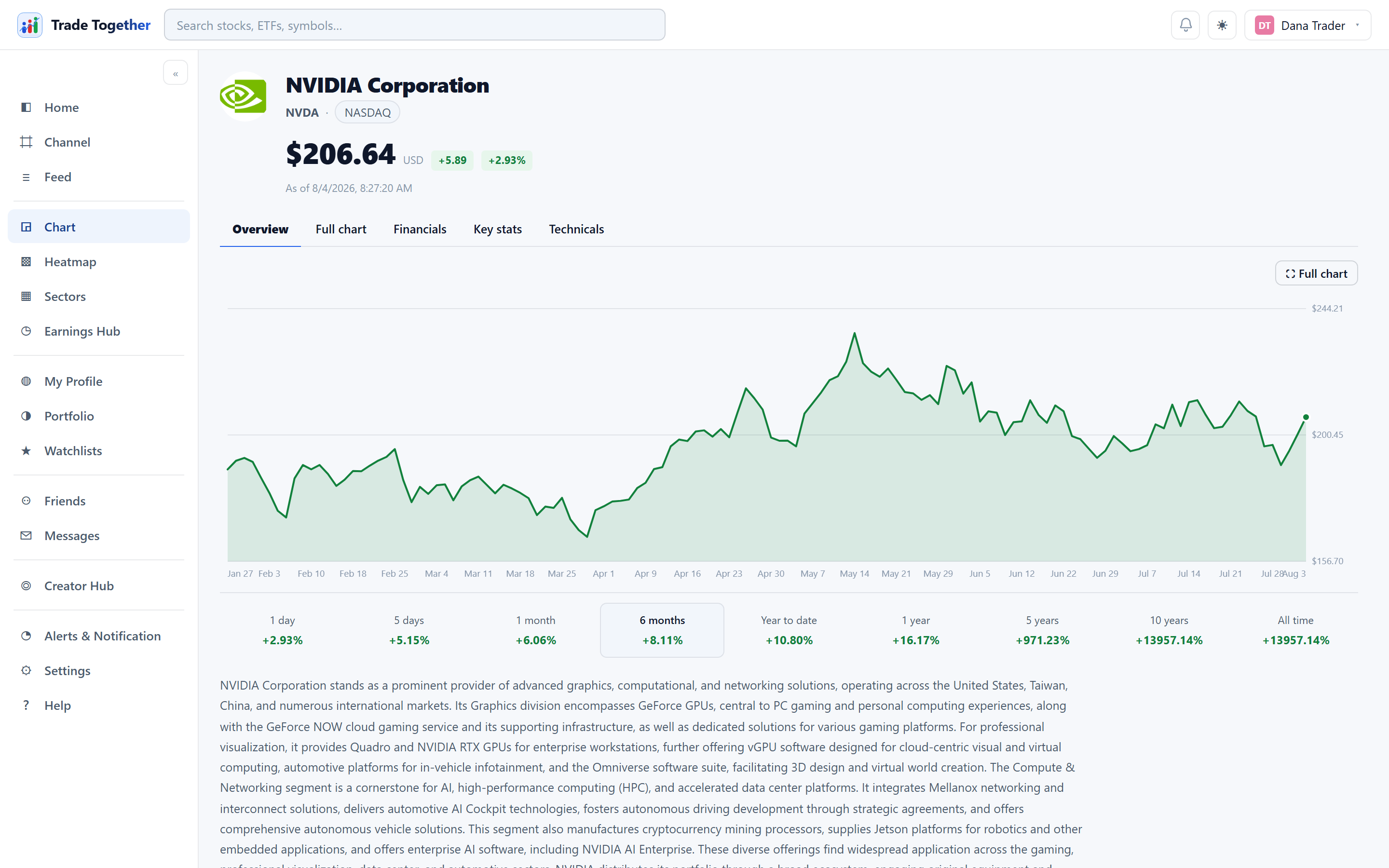Open the Key stats tab
1389x868 pixels.
coord(498,229)
